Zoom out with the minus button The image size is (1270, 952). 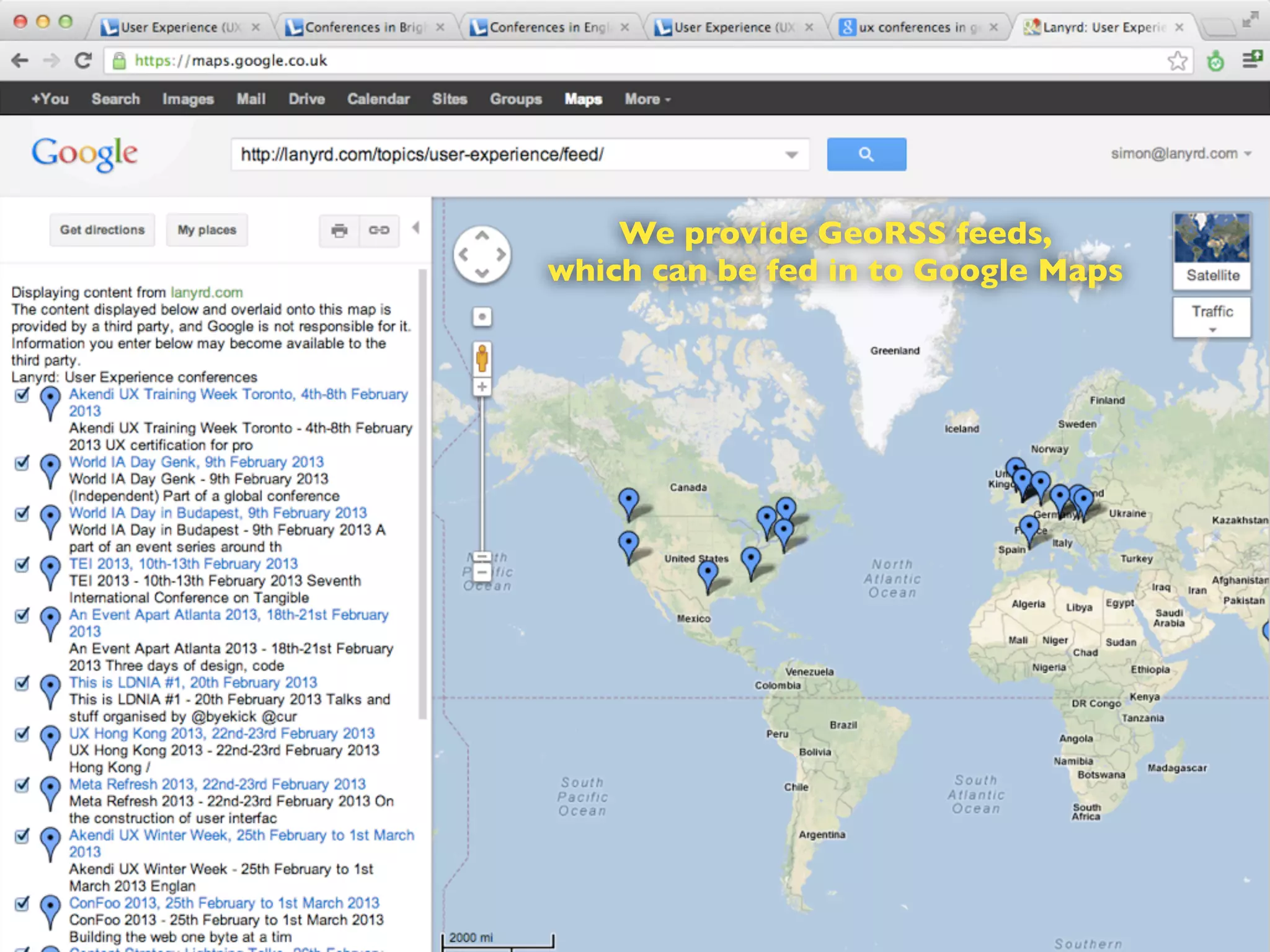[482, 571]
